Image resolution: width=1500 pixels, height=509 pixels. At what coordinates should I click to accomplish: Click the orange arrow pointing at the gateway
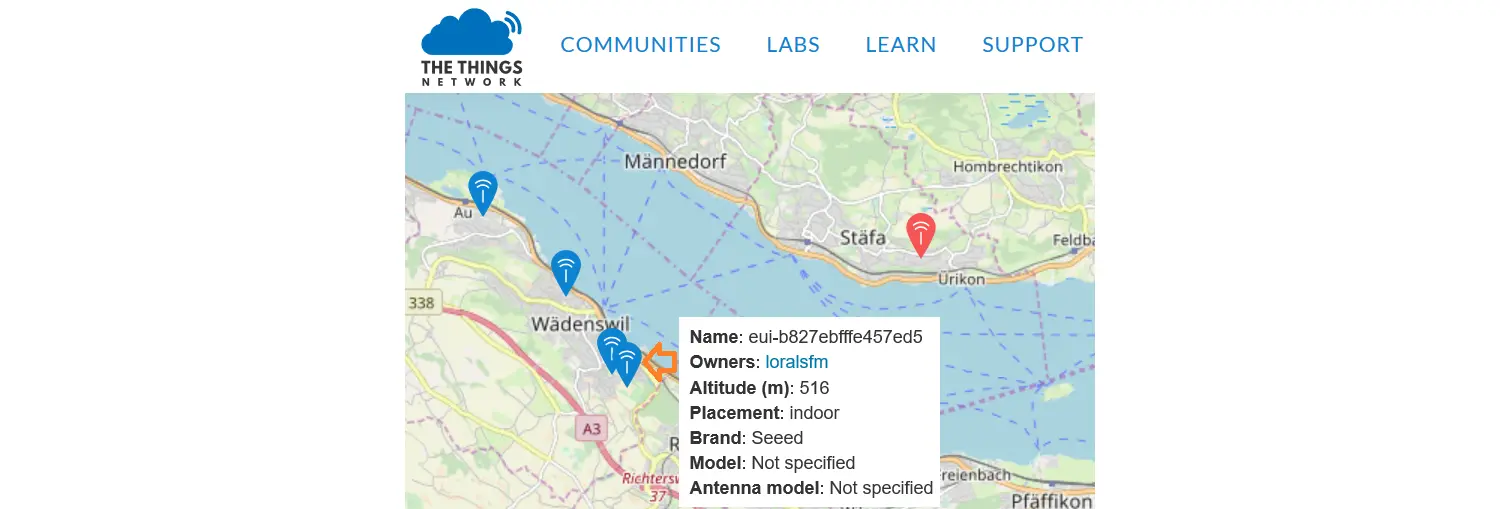[660, 362]
